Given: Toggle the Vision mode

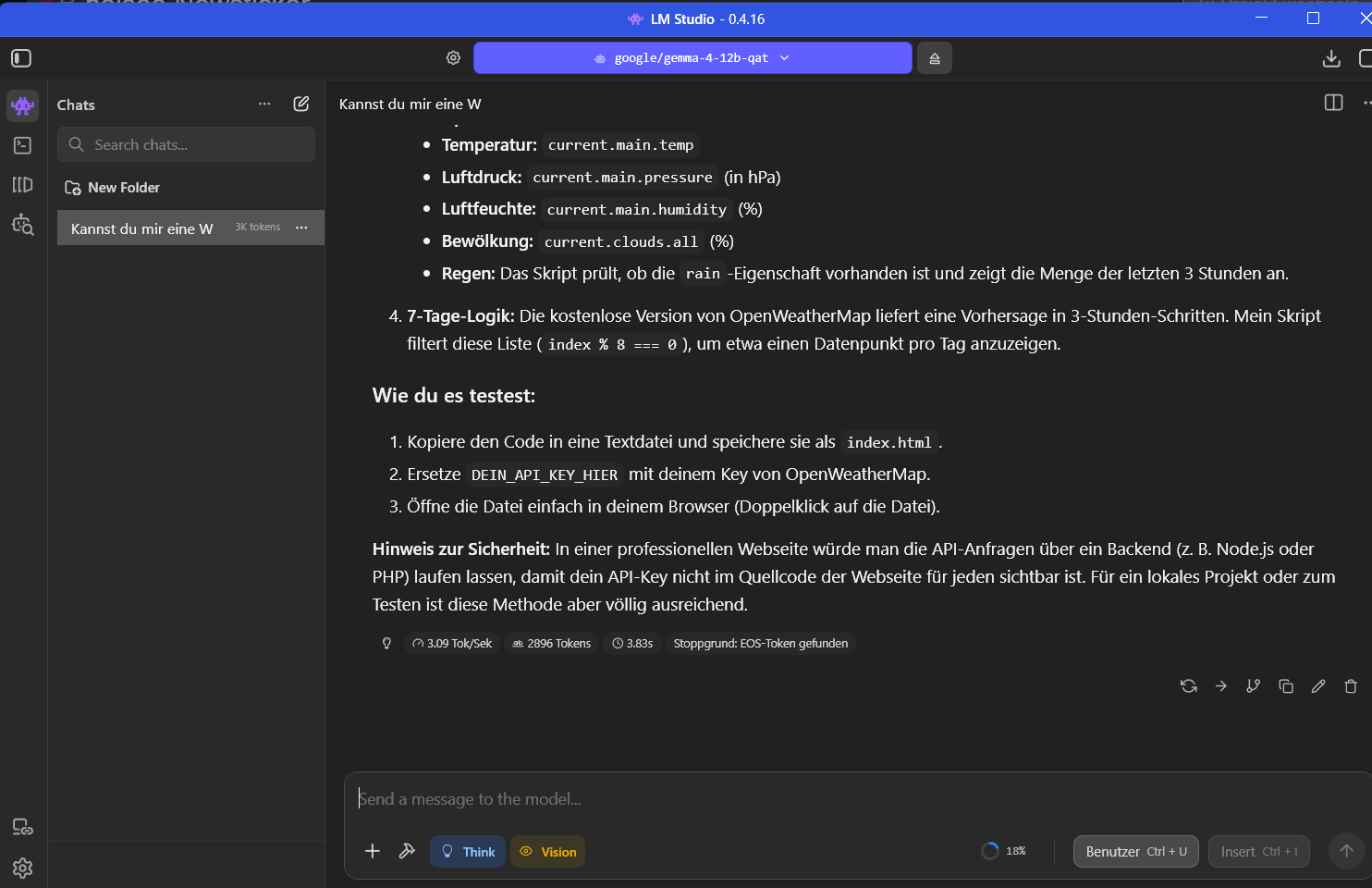Looking at the screenshot, I should coord(547,852).
